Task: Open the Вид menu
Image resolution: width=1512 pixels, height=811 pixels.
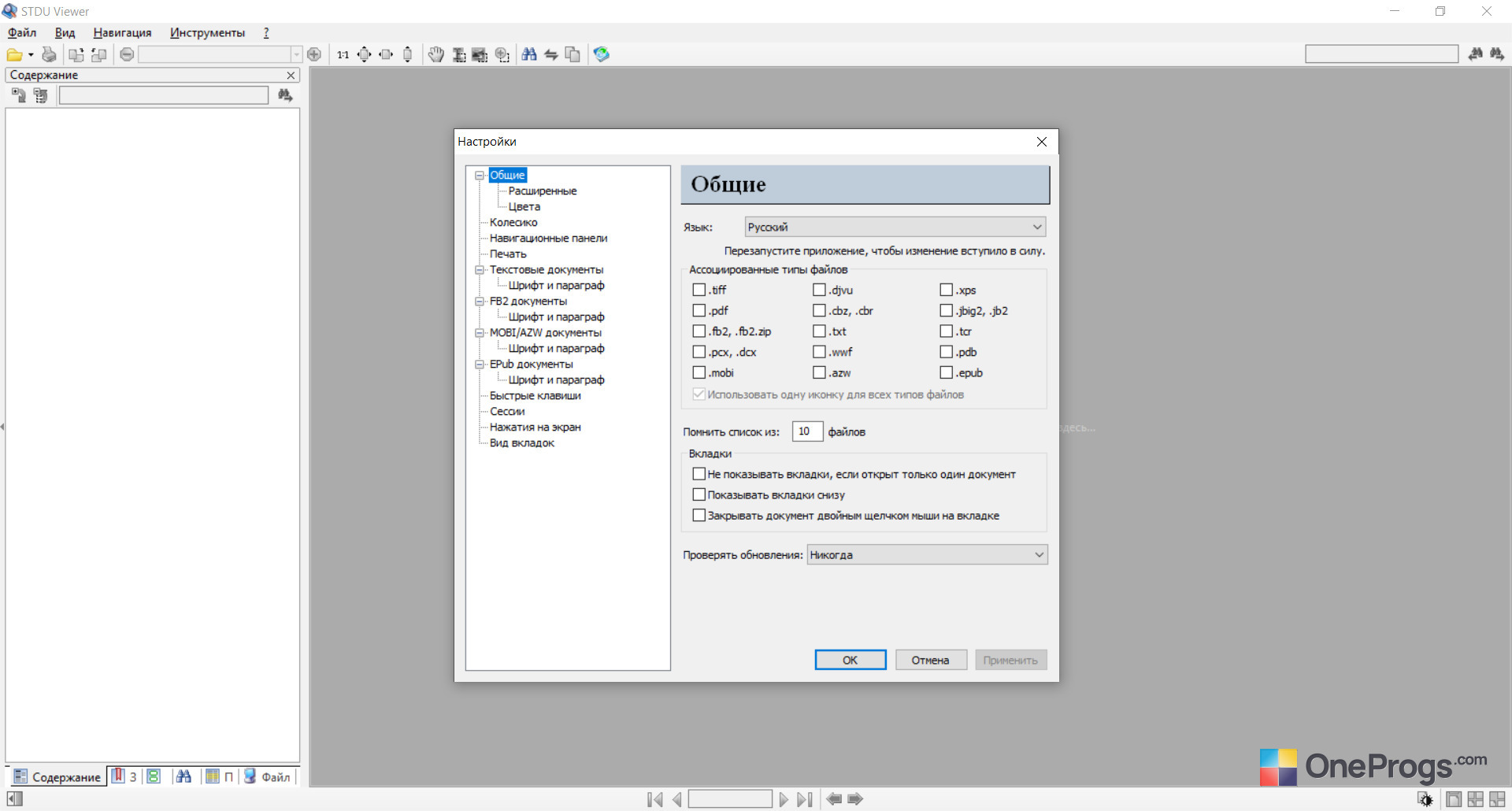Action: 65,32
